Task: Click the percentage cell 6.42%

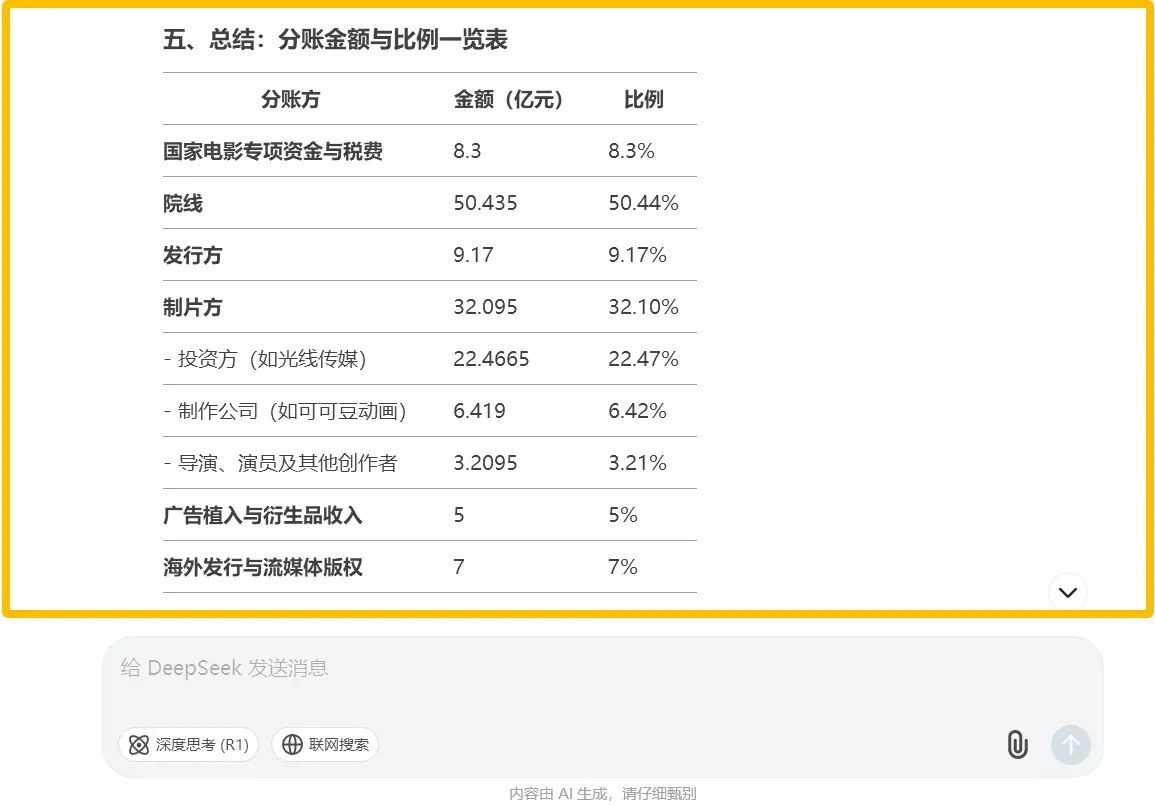Action: pos(637,411)
